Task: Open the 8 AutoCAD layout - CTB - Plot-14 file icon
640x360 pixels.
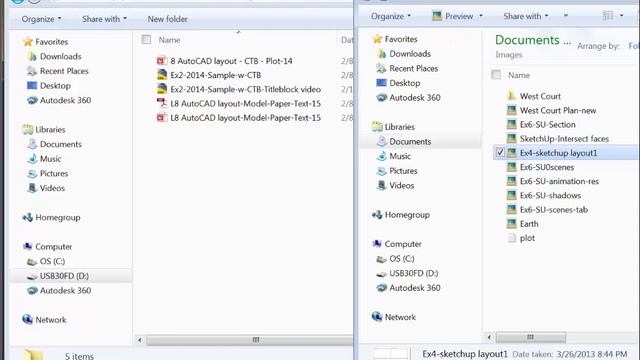Action: 162,61
